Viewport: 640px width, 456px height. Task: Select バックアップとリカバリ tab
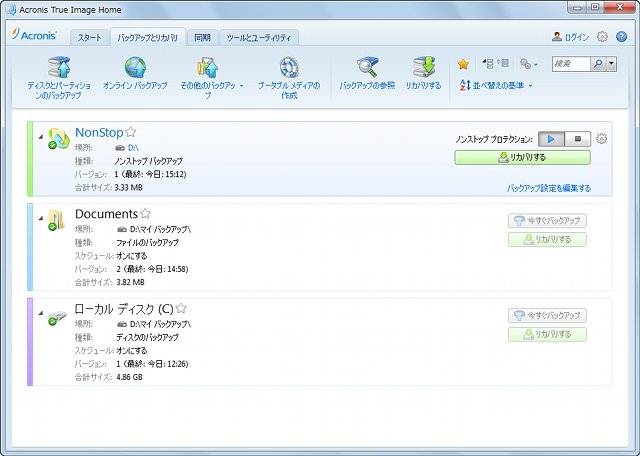pos(148,38)
